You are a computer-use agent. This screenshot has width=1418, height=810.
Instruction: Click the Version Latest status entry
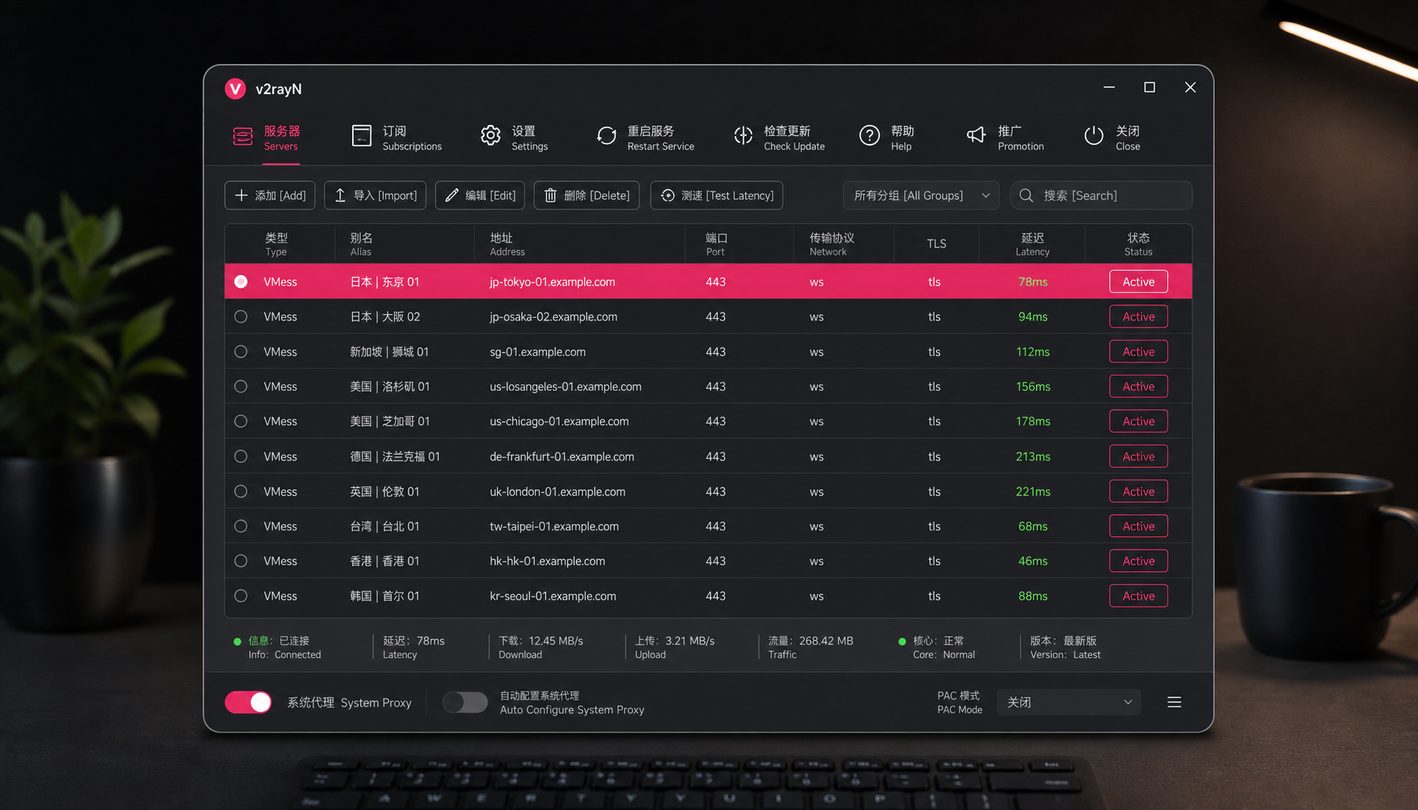(x=1065, y=647)
